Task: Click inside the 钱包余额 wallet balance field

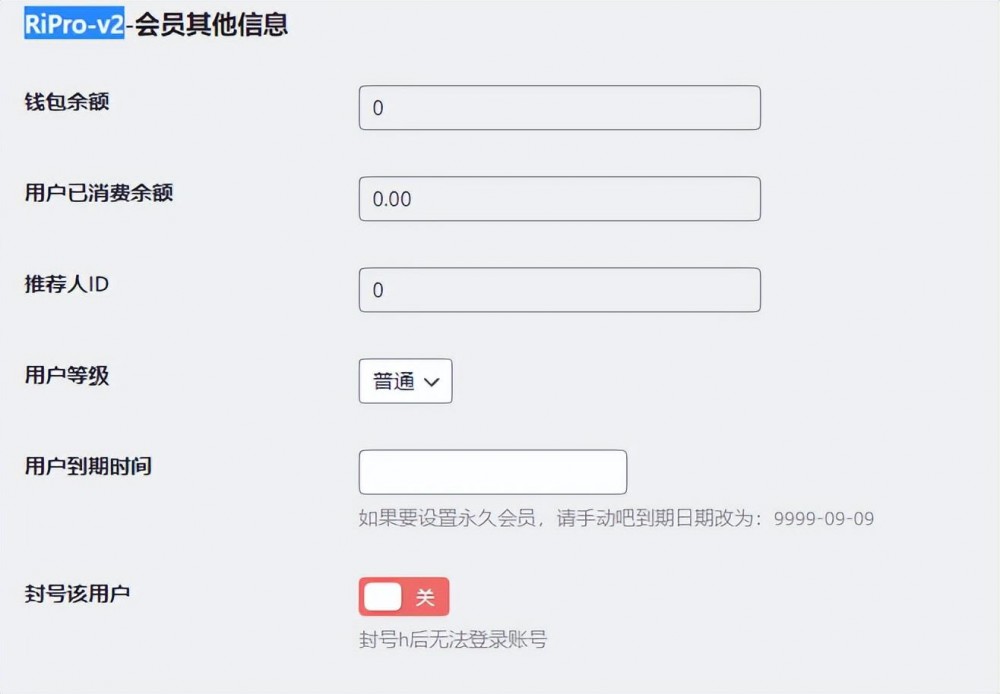Action: (x=559, y=107)
